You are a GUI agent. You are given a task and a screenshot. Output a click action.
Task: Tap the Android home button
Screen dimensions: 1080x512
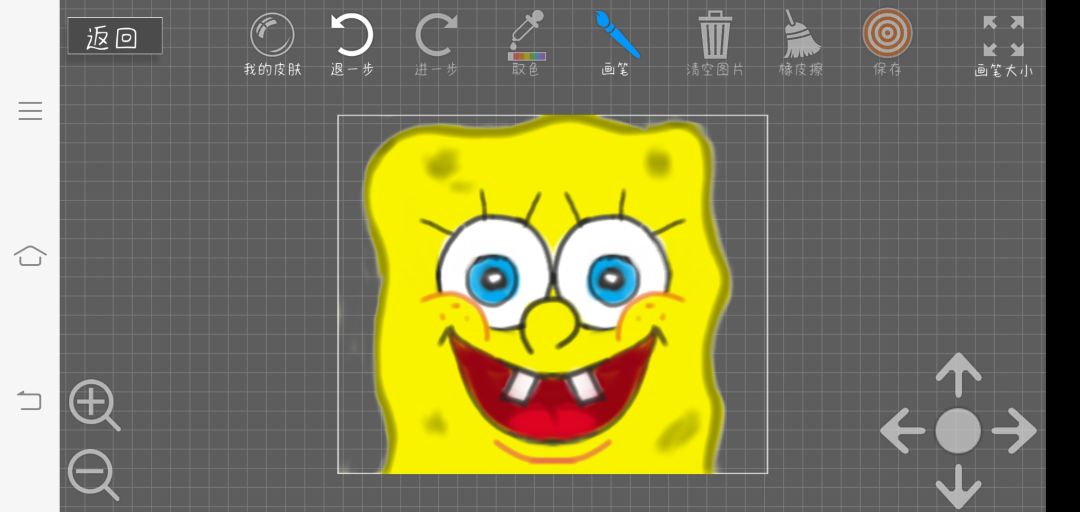pyautogui.click(x=30, y=256)
